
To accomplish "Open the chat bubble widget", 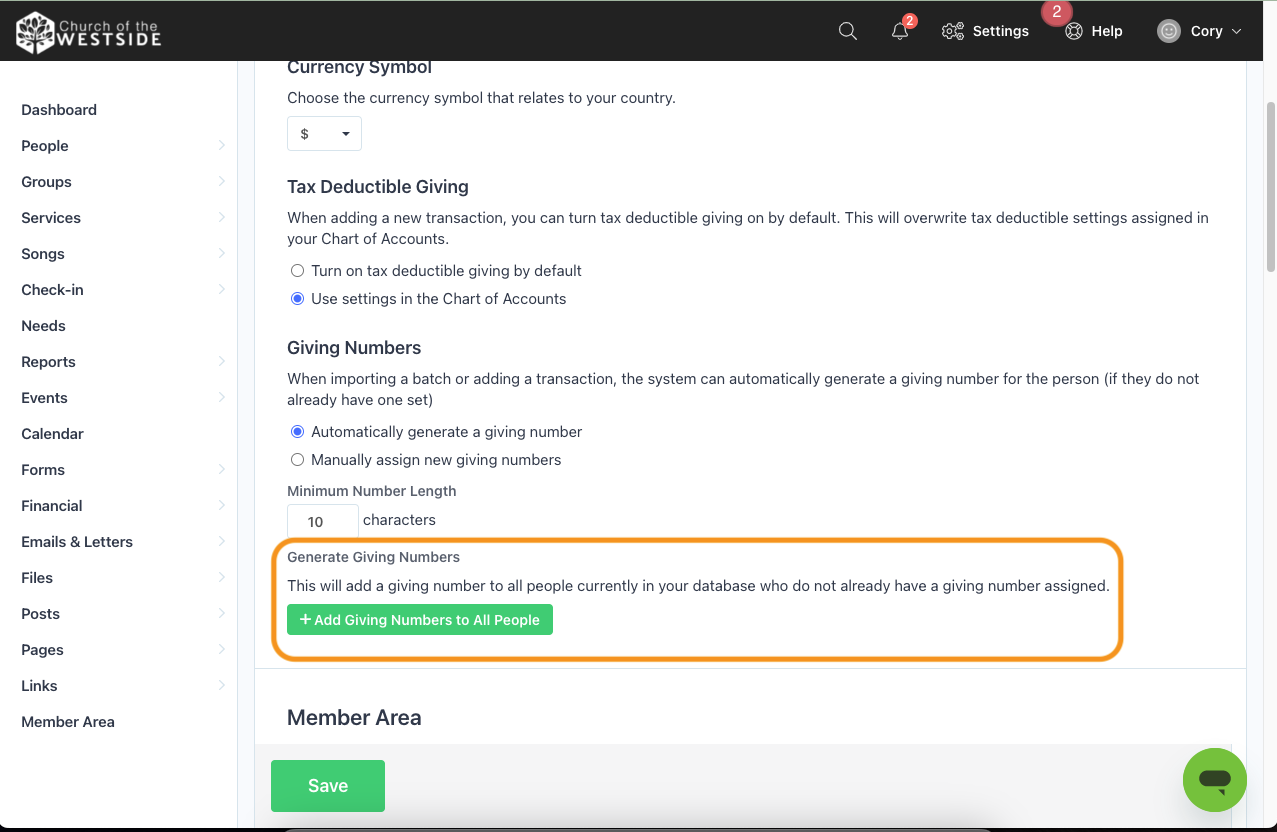I will (1214, 780).
